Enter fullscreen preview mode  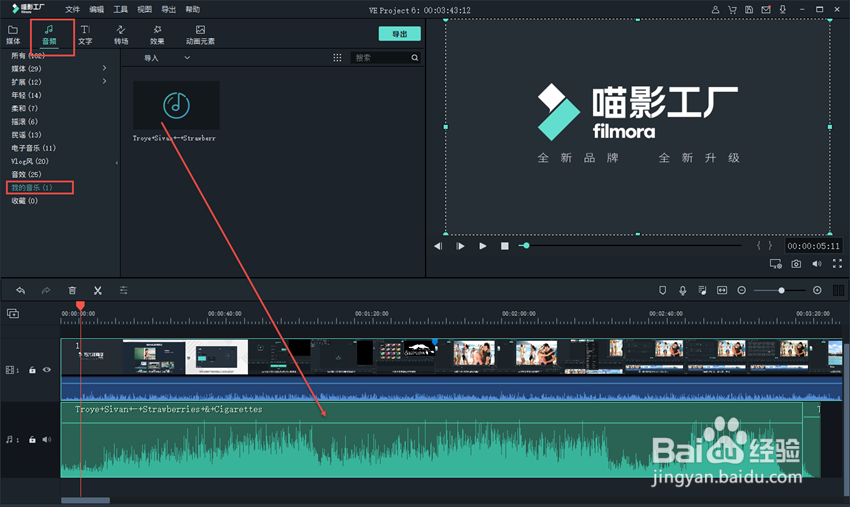pyautogui.click(x=838, y=264)
